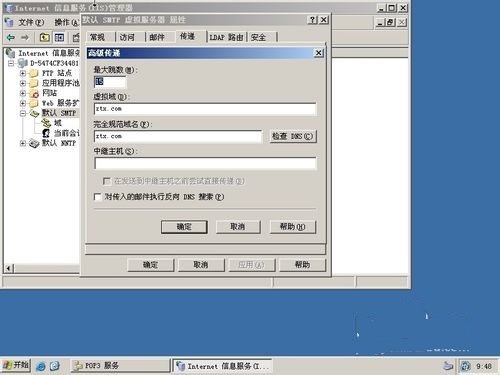Image resolution: width=500 pixels, height=375 pixels.
Task: Confirm 高级传递 dialog with 确定
Action: (x=184, y=227)
